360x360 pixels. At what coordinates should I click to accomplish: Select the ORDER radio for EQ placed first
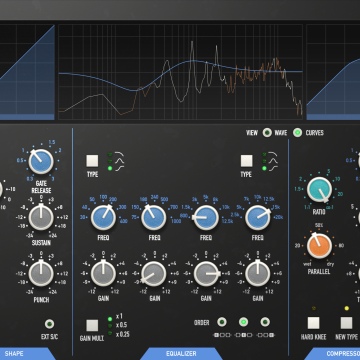(x=222, y=322)
